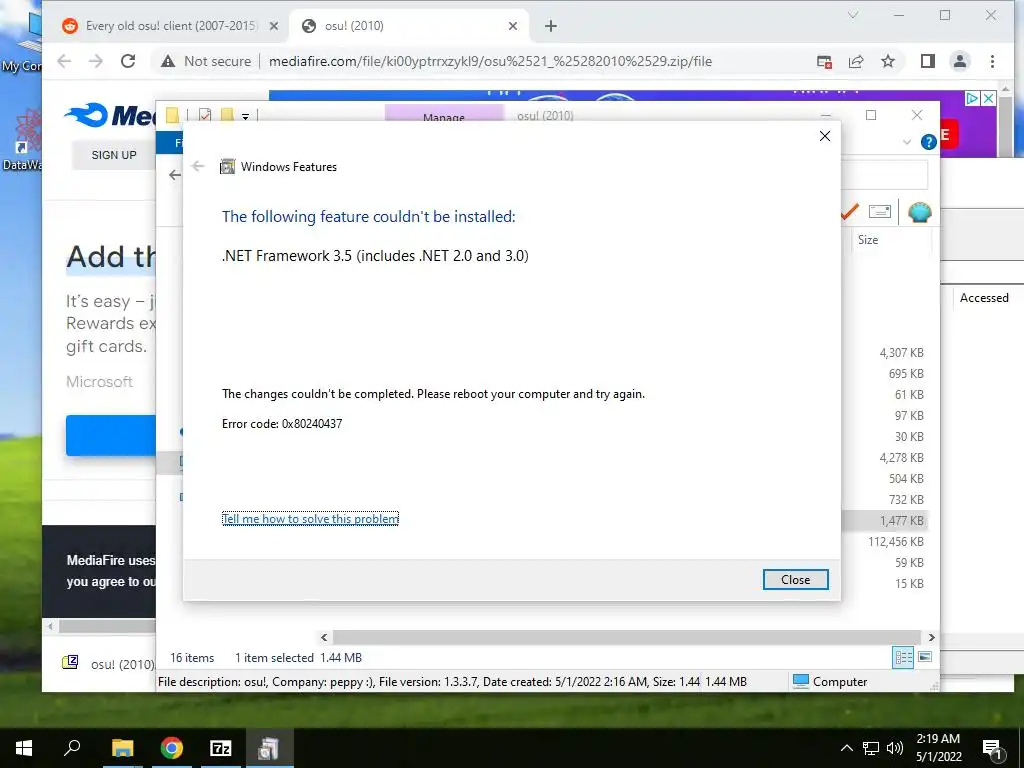
Task: Click the Accessed column header
Action: (984, 298)
